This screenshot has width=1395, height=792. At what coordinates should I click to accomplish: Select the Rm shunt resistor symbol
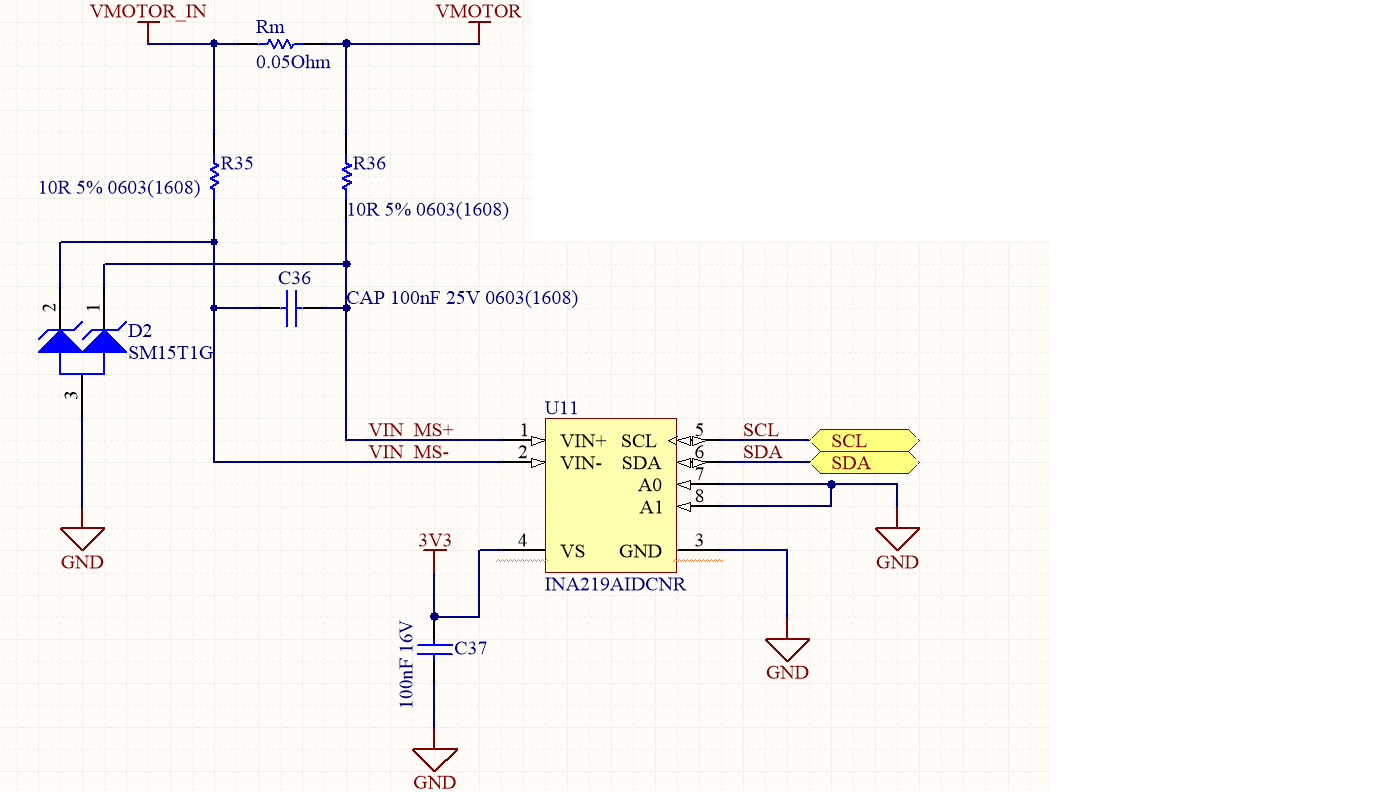pos(279,44)
